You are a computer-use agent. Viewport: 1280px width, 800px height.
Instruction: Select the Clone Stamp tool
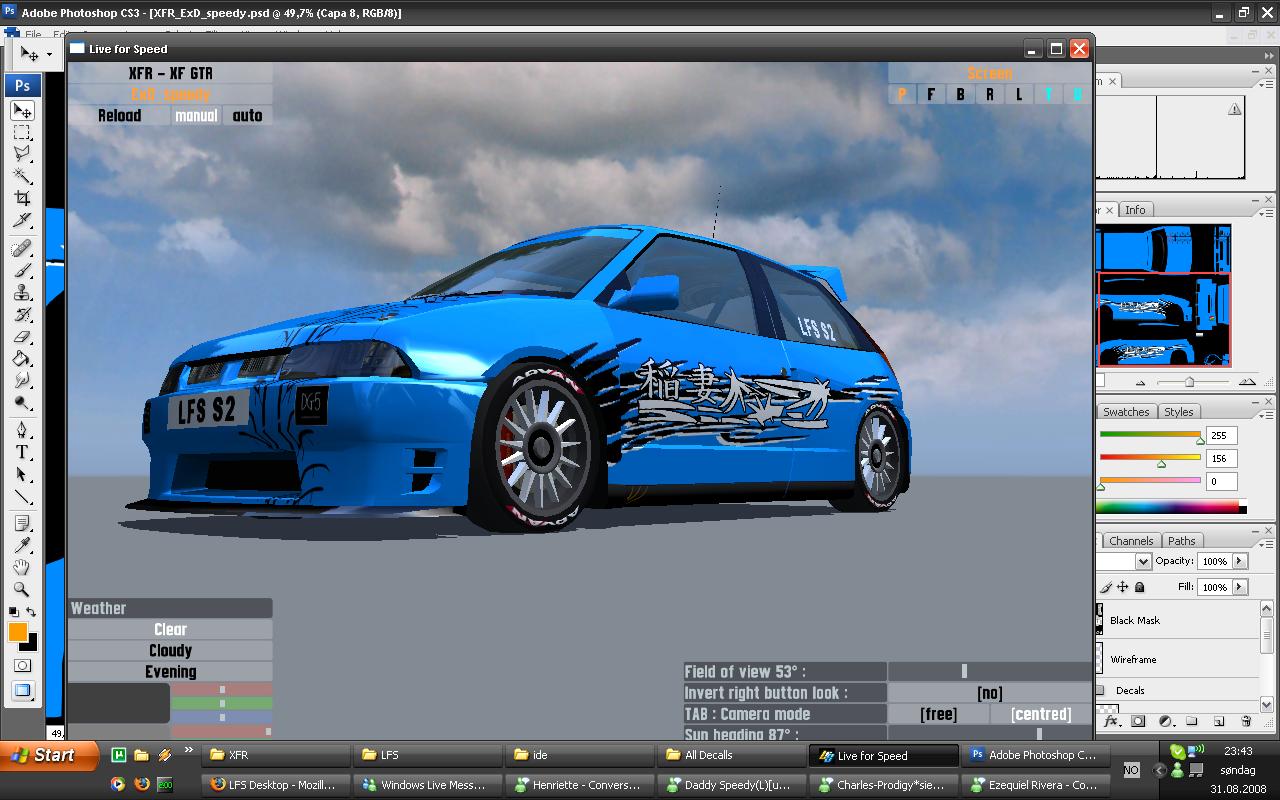[22, 292]
